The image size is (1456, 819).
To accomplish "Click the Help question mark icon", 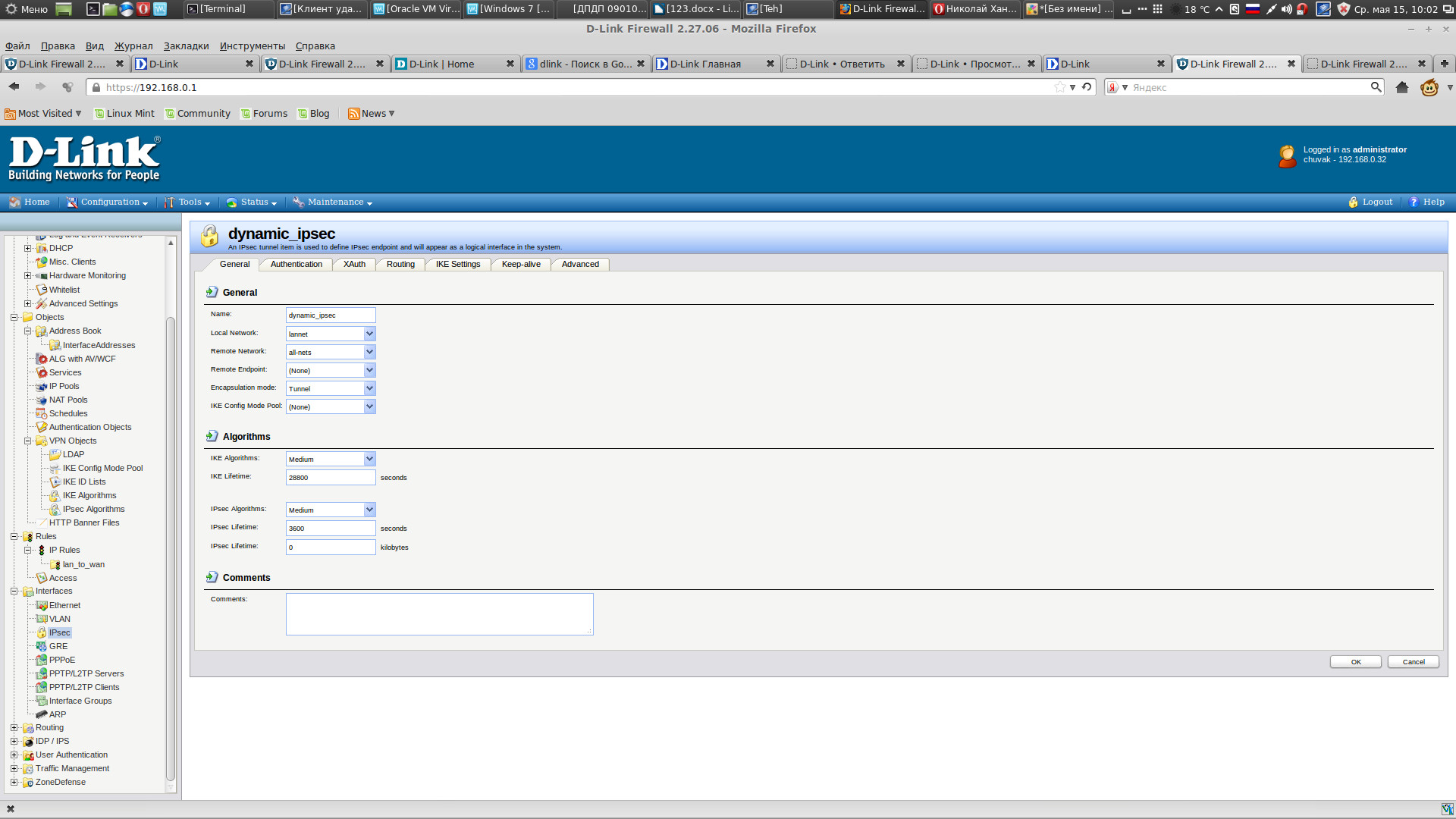I will (1414, 202).
